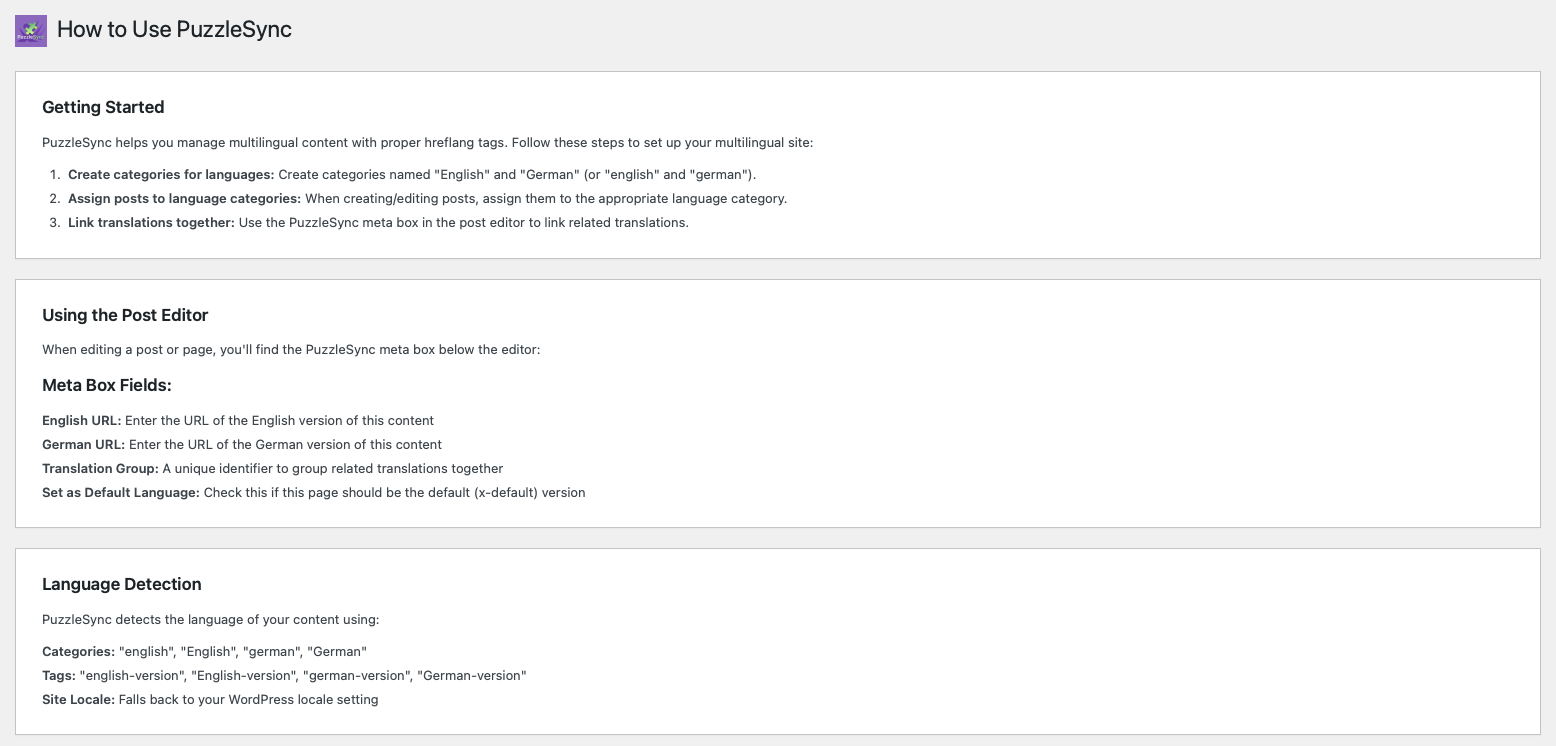
Task: Click the "Assign posts to language categories:" step
Action: [x=184, y=199]
